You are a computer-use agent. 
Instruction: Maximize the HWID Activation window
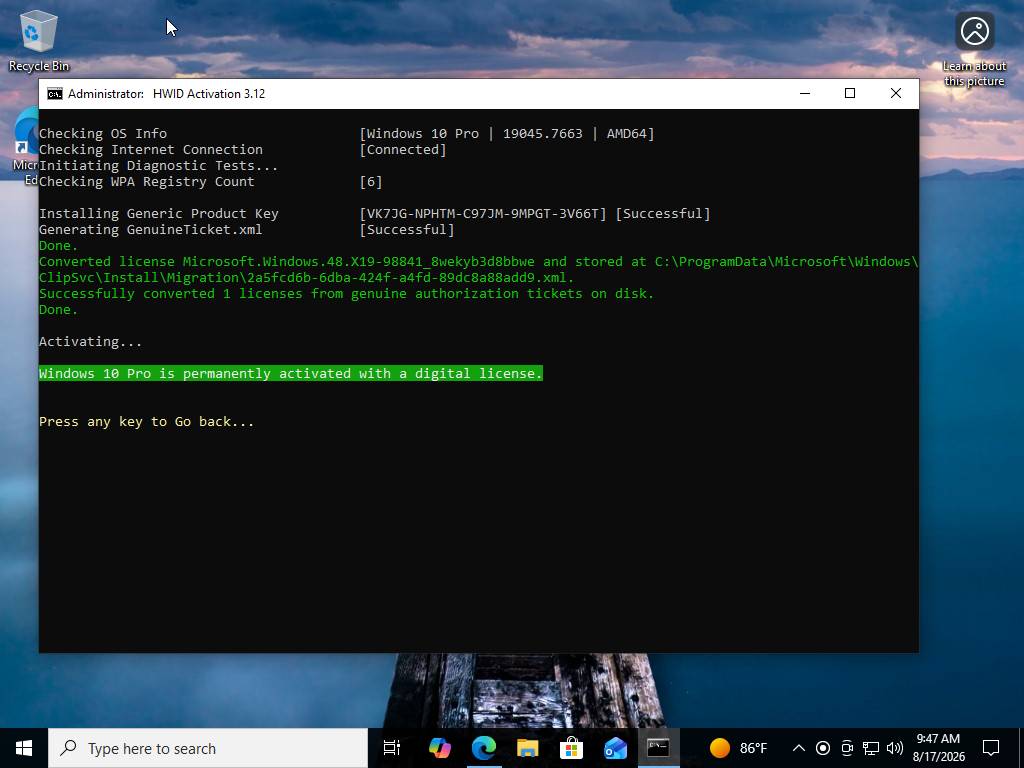(850, 94)
